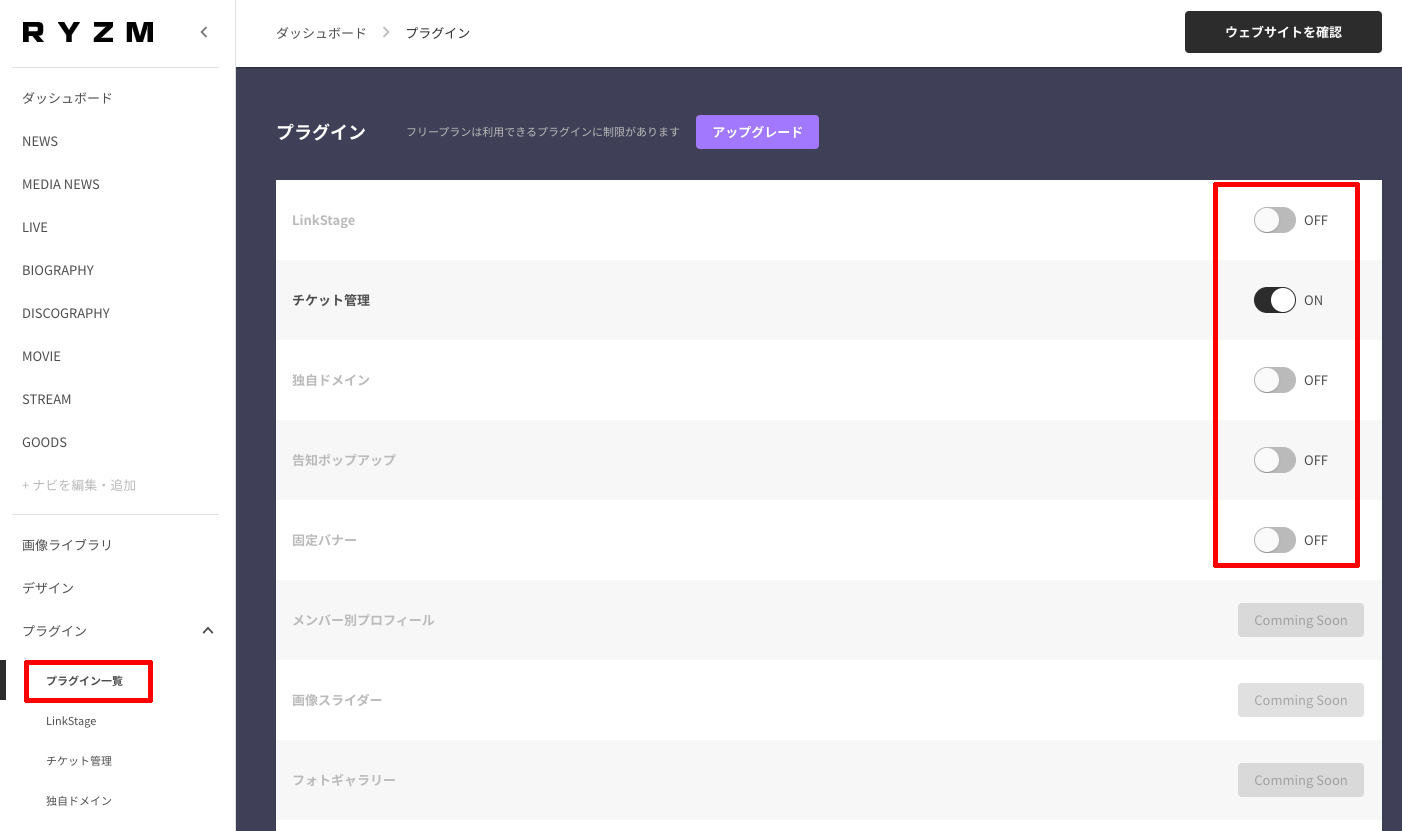Open BIOGRAPHY in the sidebar

[58, 270]
